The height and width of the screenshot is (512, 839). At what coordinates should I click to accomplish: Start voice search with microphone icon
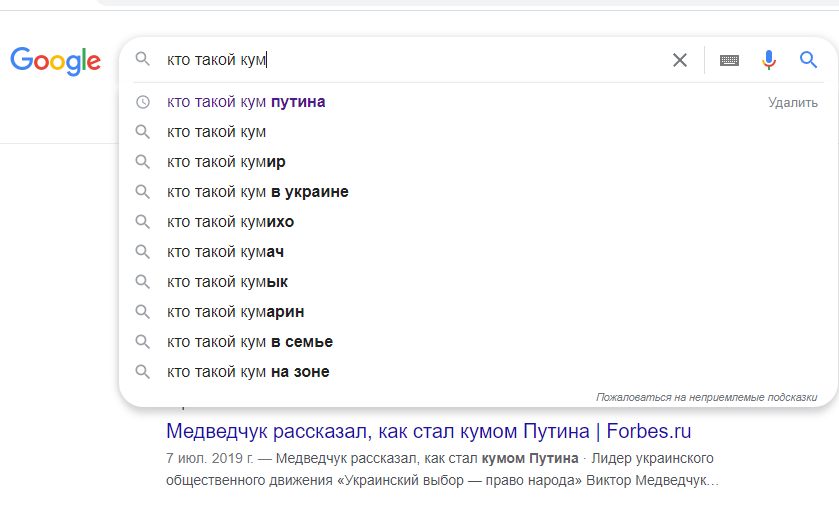click(768, 60)
